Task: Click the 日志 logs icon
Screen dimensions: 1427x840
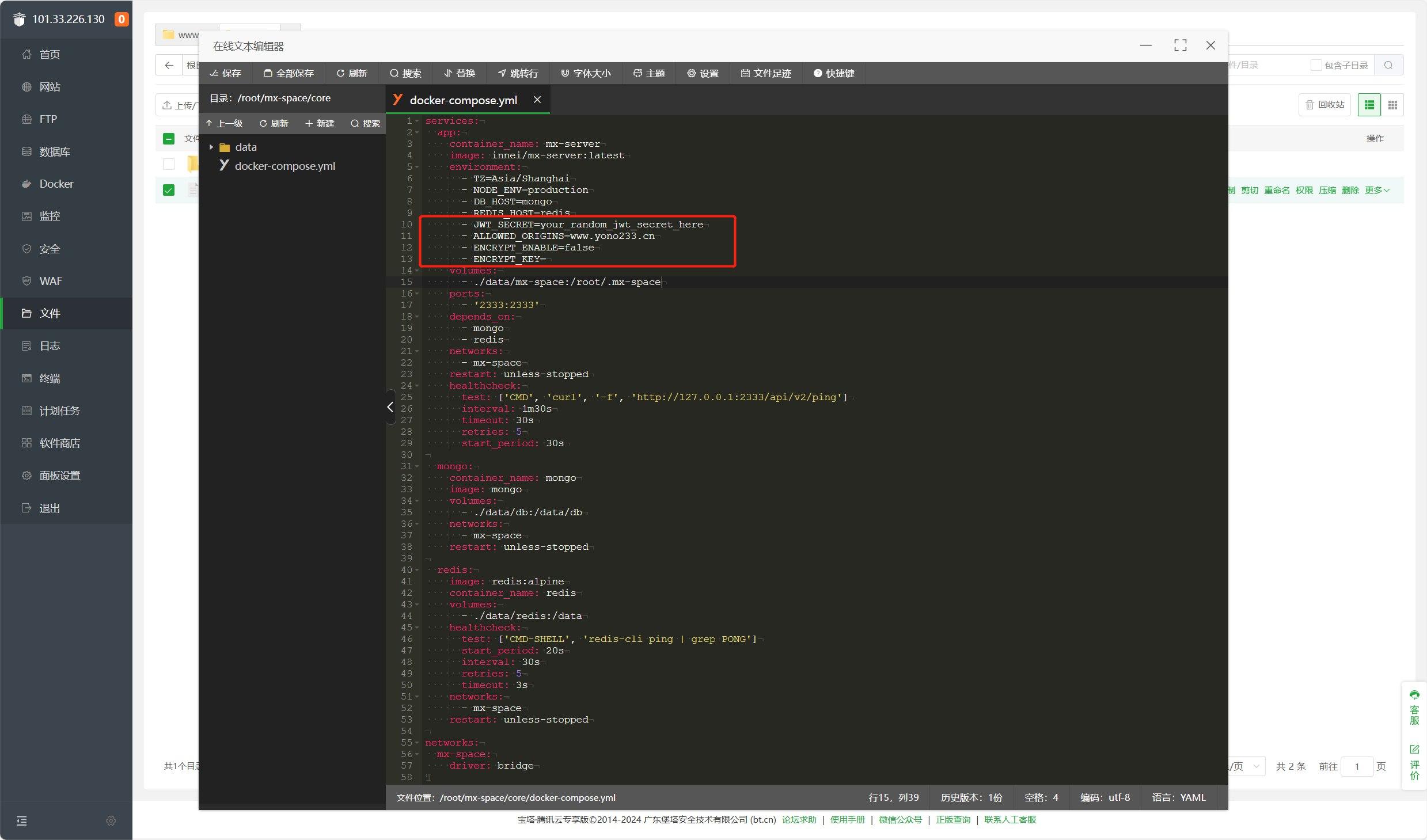Action: (x=26, y=345)
